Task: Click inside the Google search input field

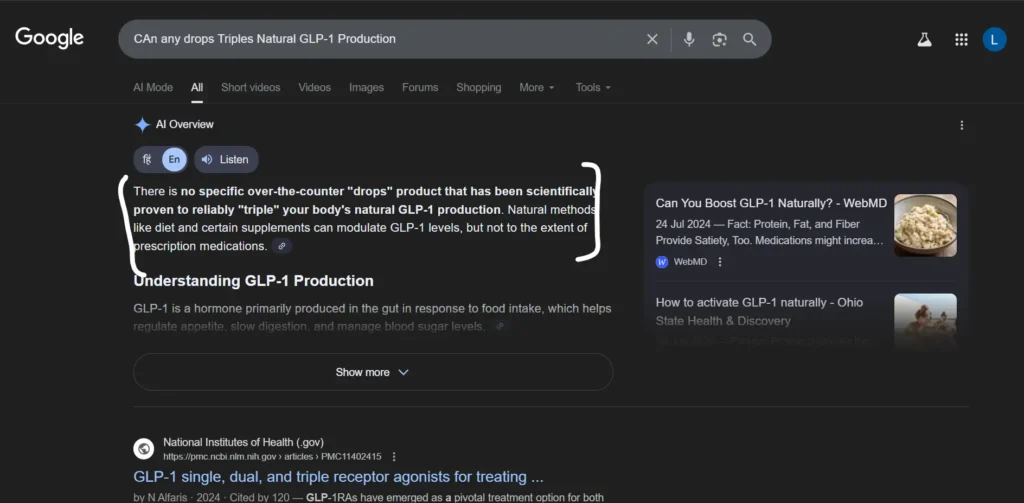Action: [380, 39]
